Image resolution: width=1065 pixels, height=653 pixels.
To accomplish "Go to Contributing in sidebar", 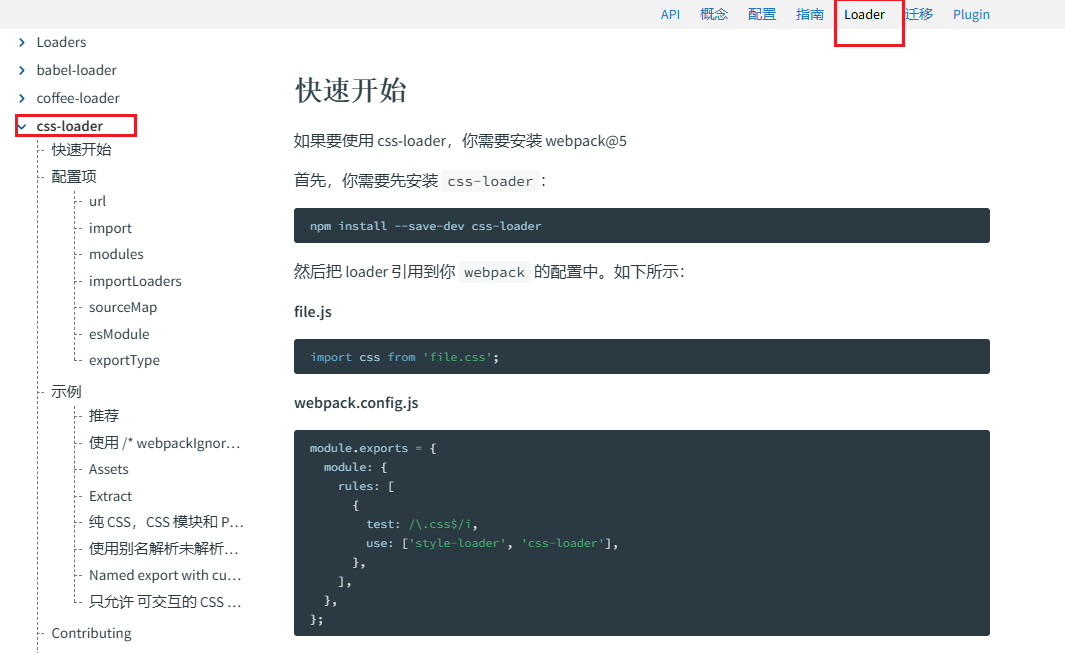I will point(91,633).
